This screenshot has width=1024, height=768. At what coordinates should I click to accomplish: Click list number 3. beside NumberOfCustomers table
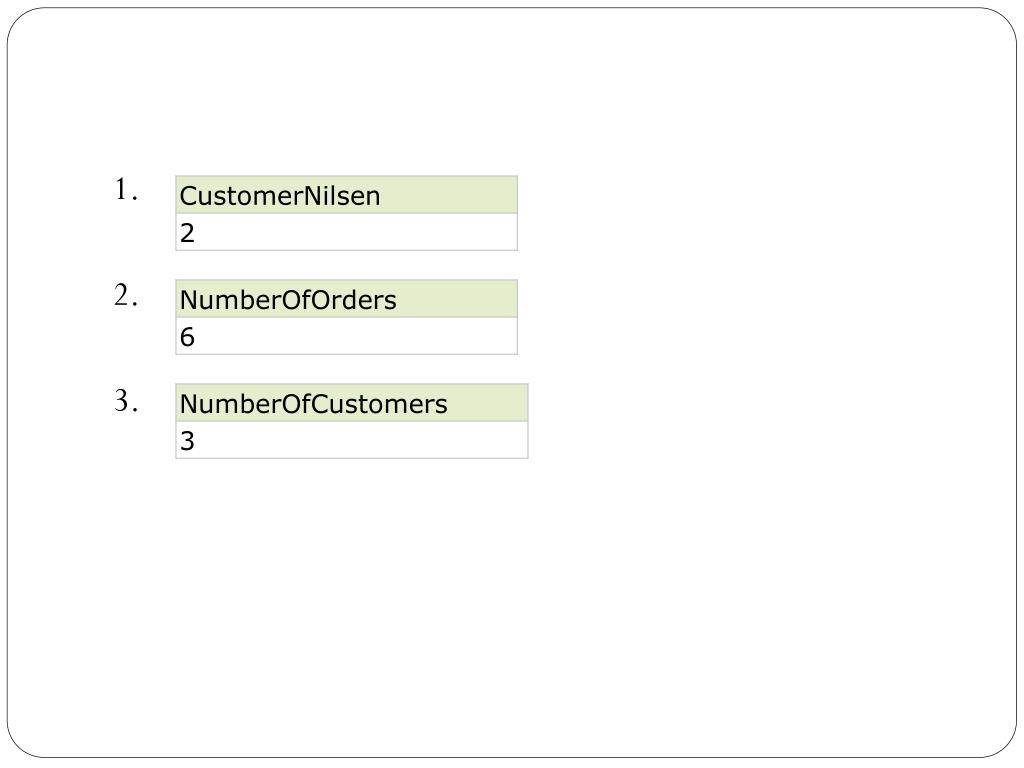click(126, 400)
